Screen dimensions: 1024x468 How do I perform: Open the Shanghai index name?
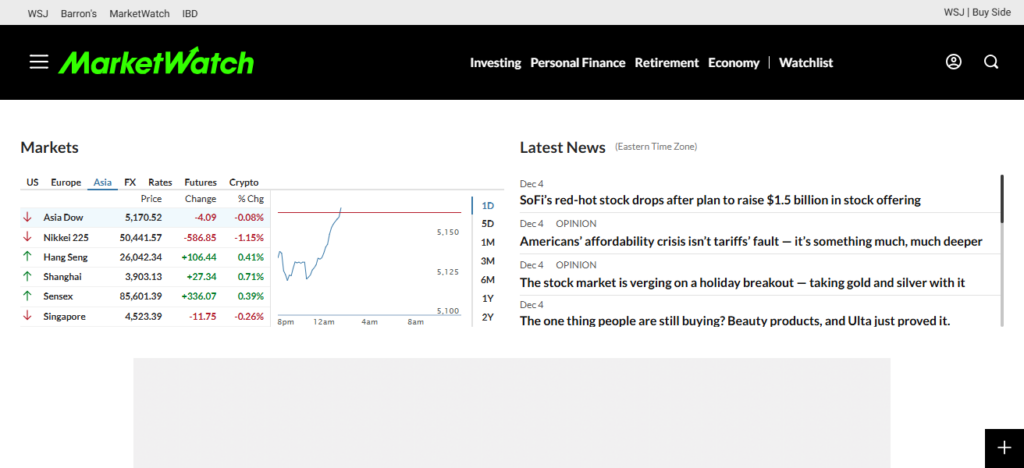coord(63,277)
